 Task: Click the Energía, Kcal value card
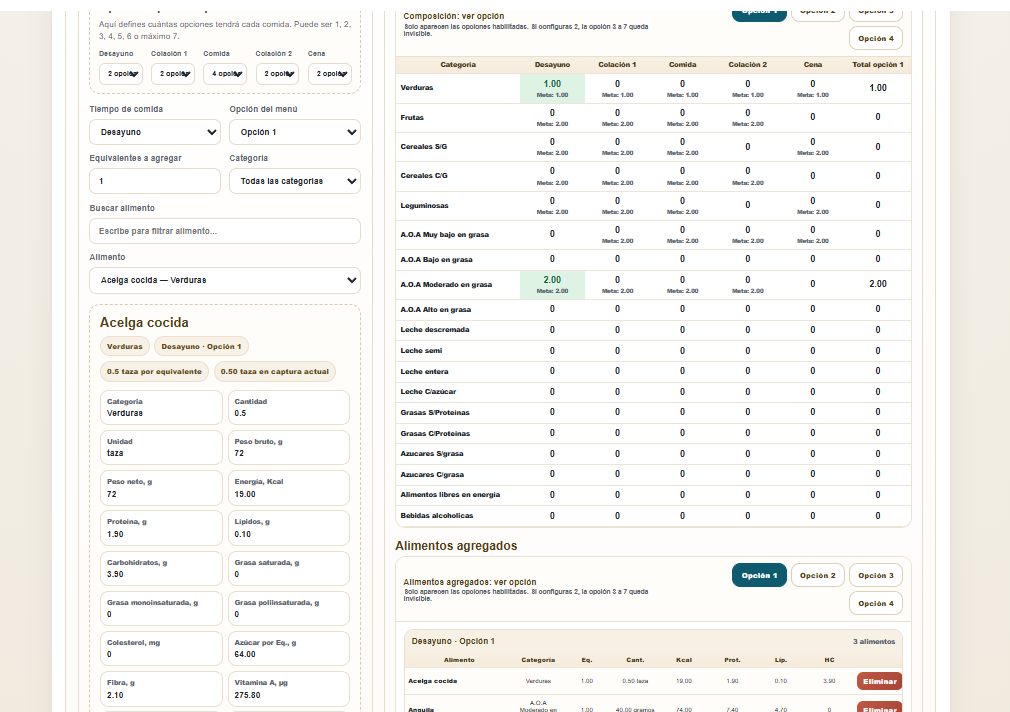tap(289, 488)
